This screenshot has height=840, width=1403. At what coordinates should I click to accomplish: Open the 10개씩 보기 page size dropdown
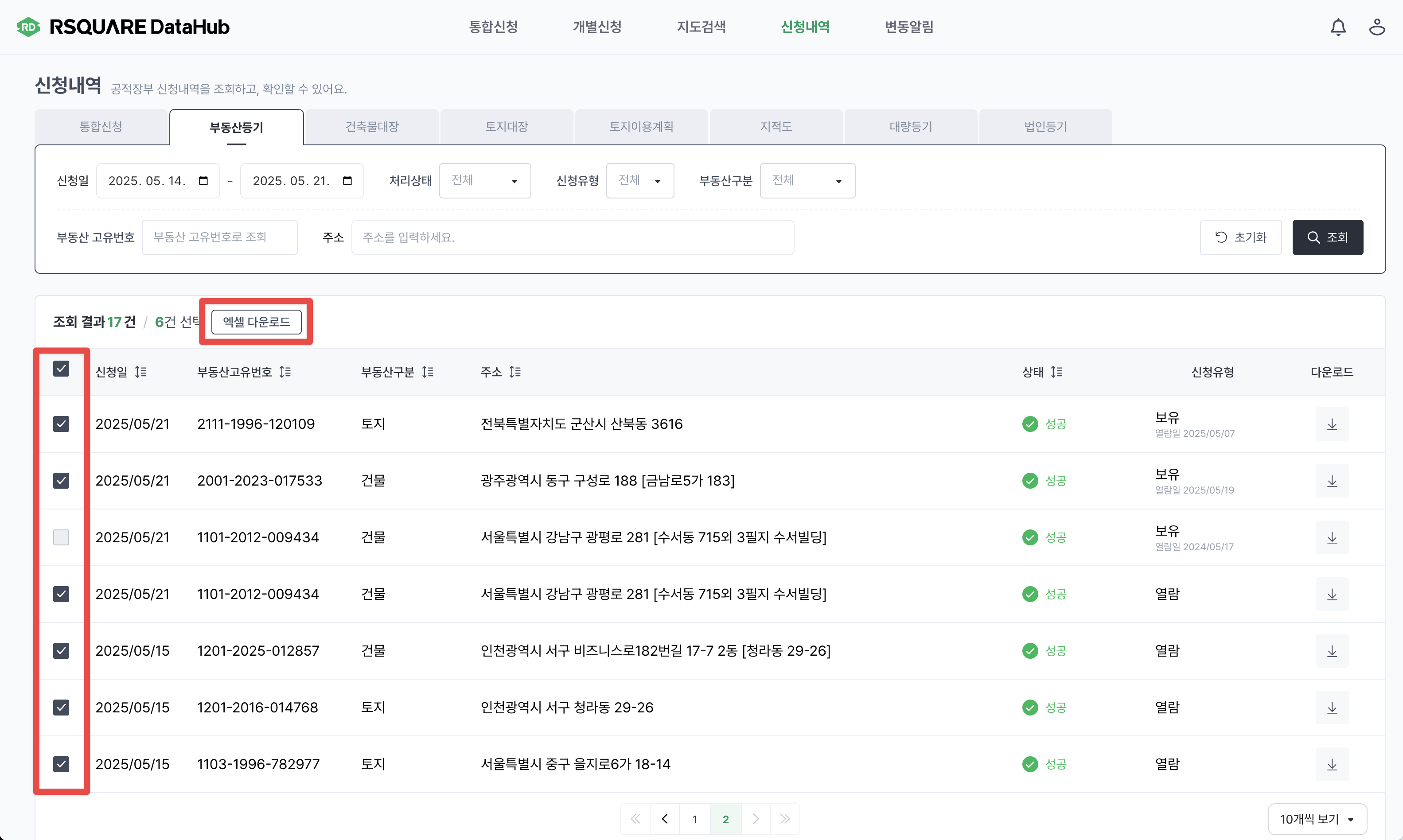(x=1317, y=818)
